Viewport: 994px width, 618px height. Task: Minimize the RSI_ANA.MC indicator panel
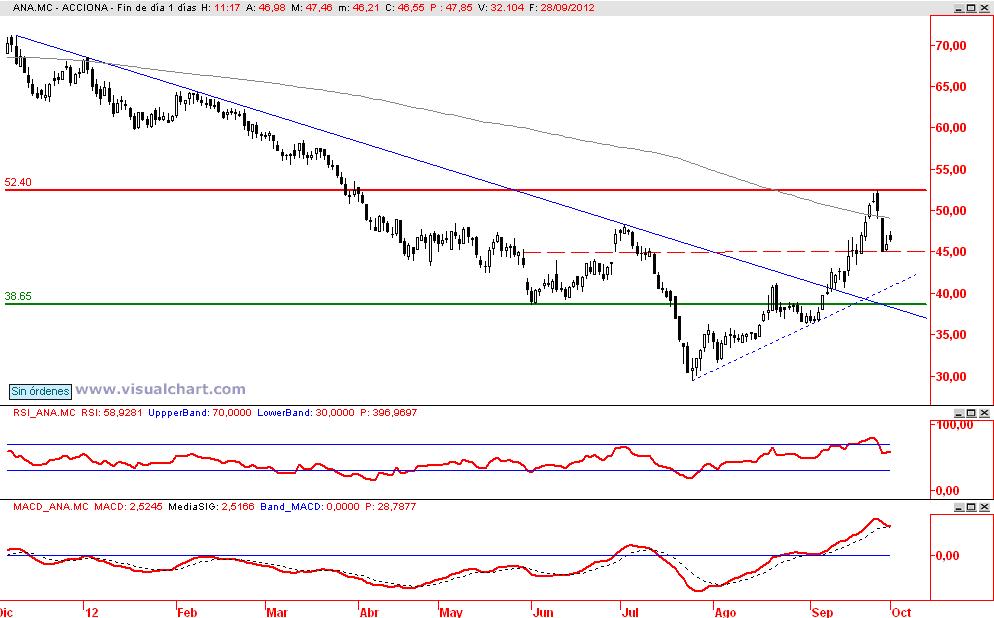pyautogui.click(x=960, y=413)
